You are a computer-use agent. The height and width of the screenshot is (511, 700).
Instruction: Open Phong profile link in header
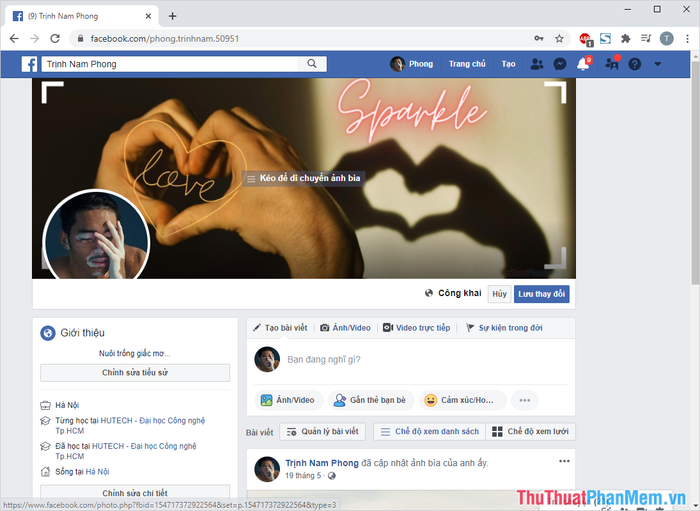[412, 64]
